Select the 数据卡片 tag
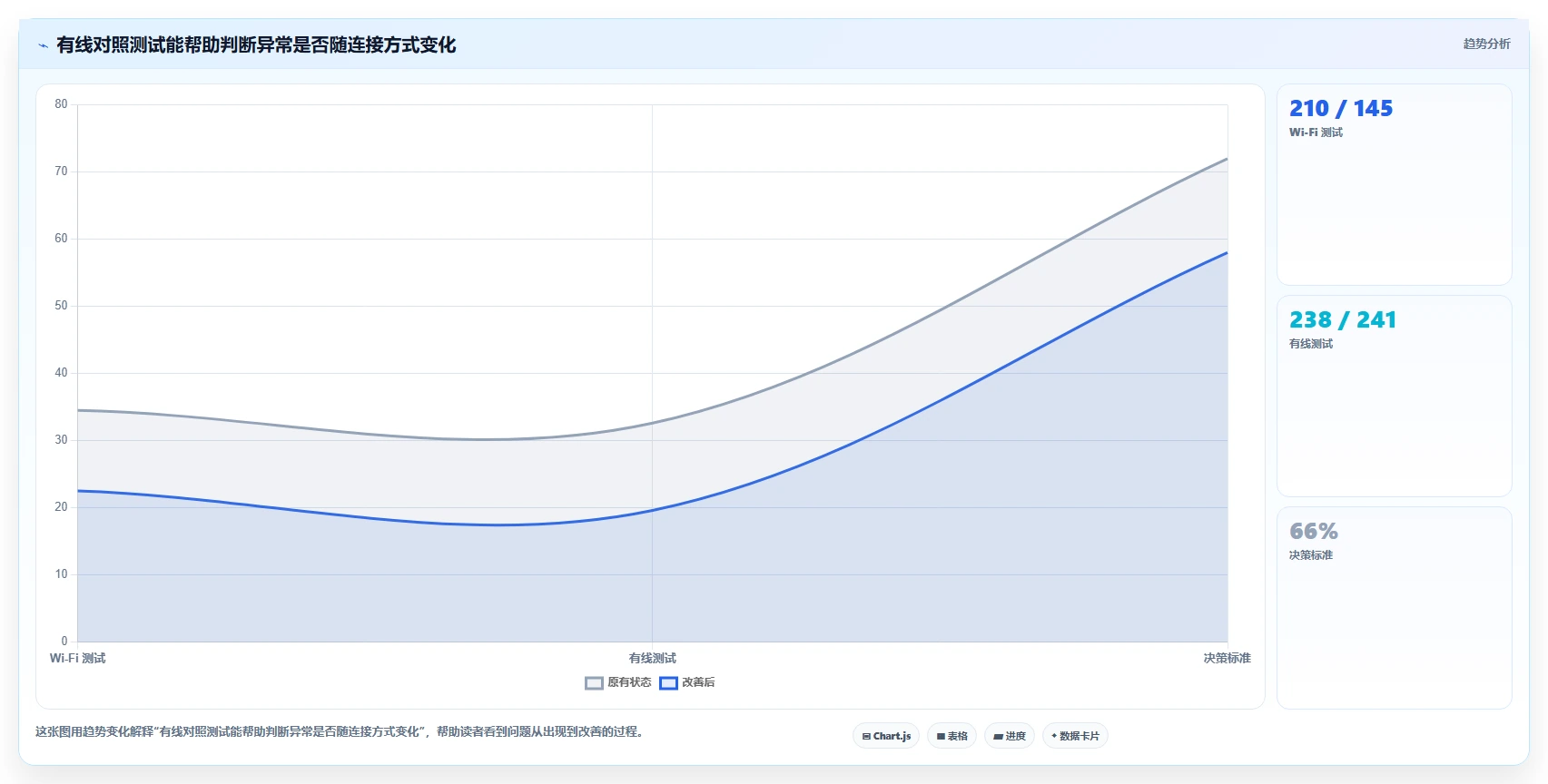Viewport: 1548px width, 784px height. tap(1075, 736)
